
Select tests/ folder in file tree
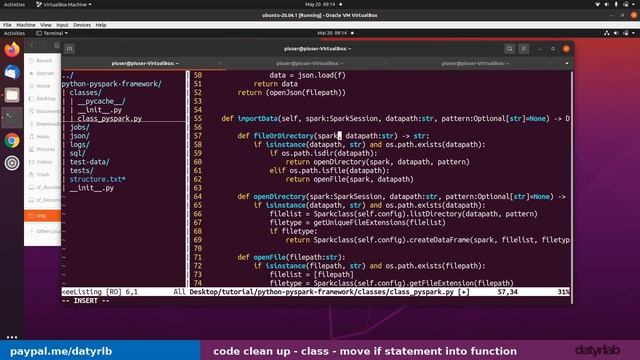[81, 171]
